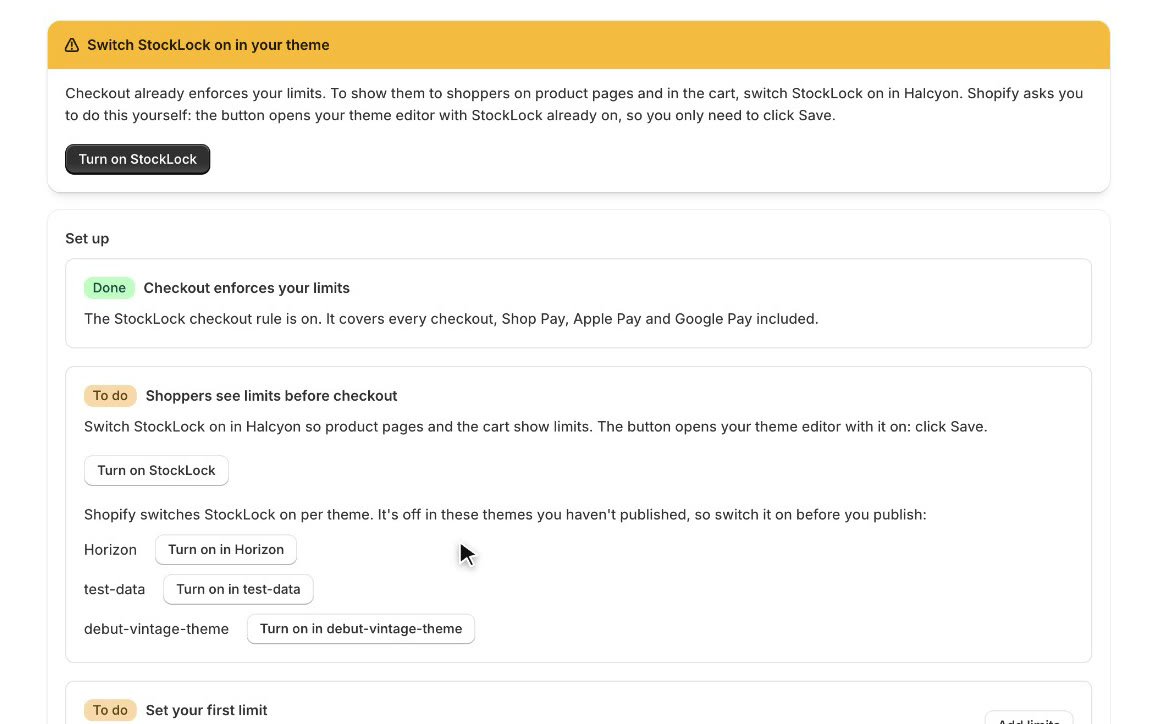Click the To do badge beside Shoppers see limits
The image size is (1160, 724).
pos(110,396)
